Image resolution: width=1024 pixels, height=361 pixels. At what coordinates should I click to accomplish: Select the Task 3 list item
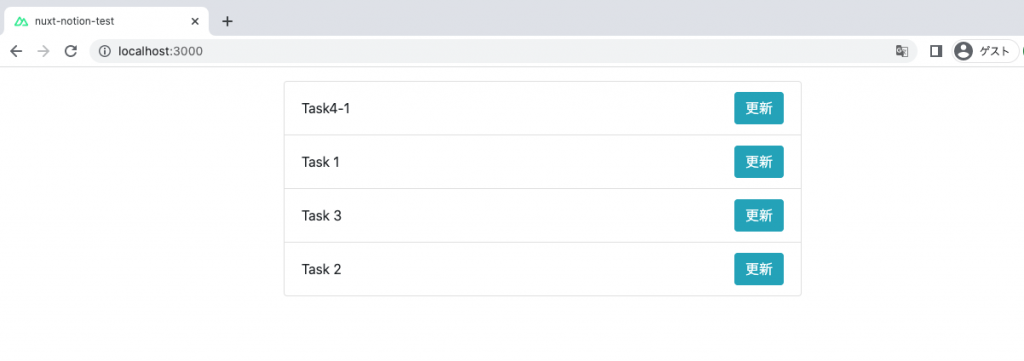coord(543,215)
